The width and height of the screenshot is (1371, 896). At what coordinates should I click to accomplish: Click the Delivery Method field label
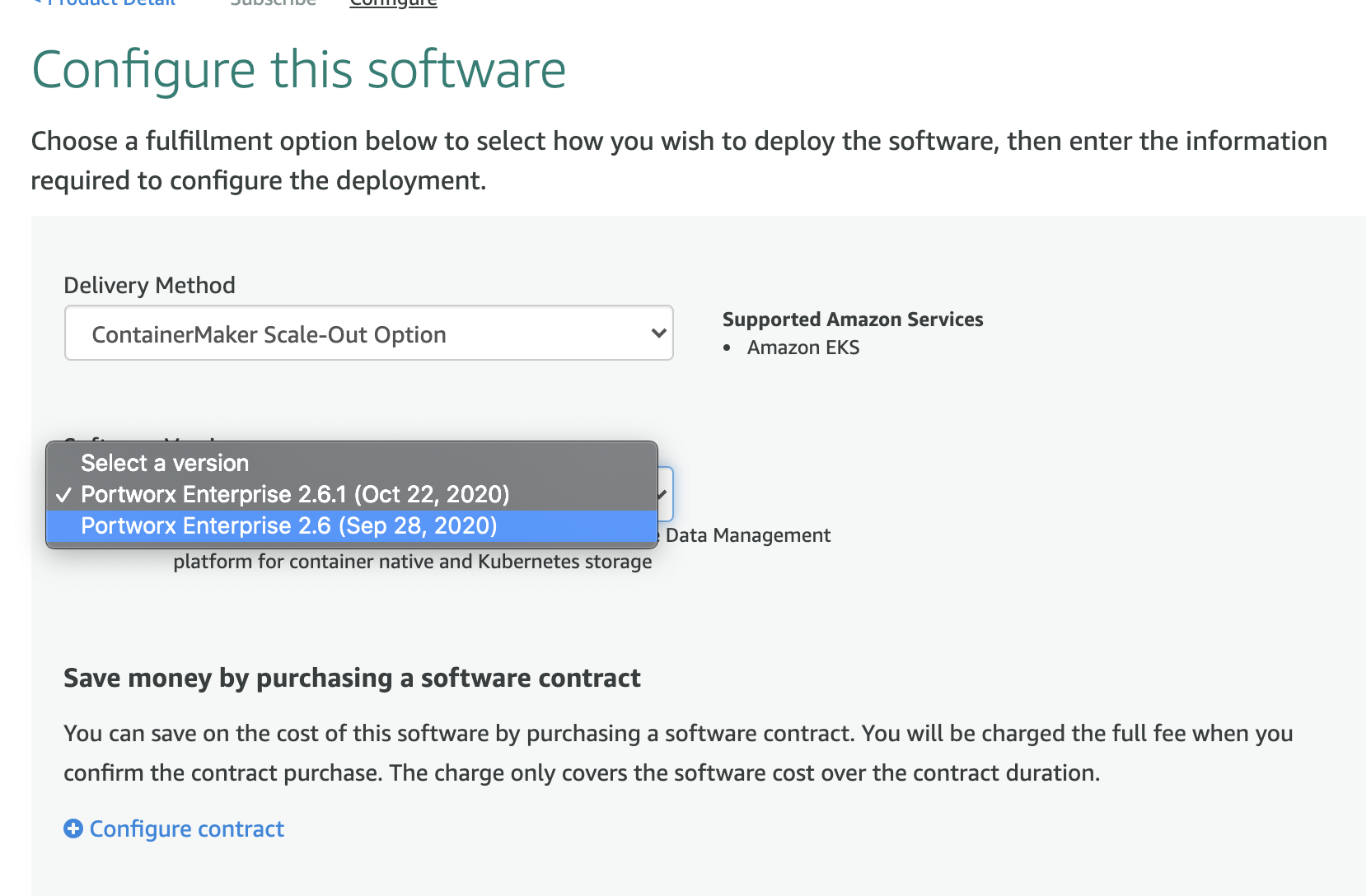(149, 286)
